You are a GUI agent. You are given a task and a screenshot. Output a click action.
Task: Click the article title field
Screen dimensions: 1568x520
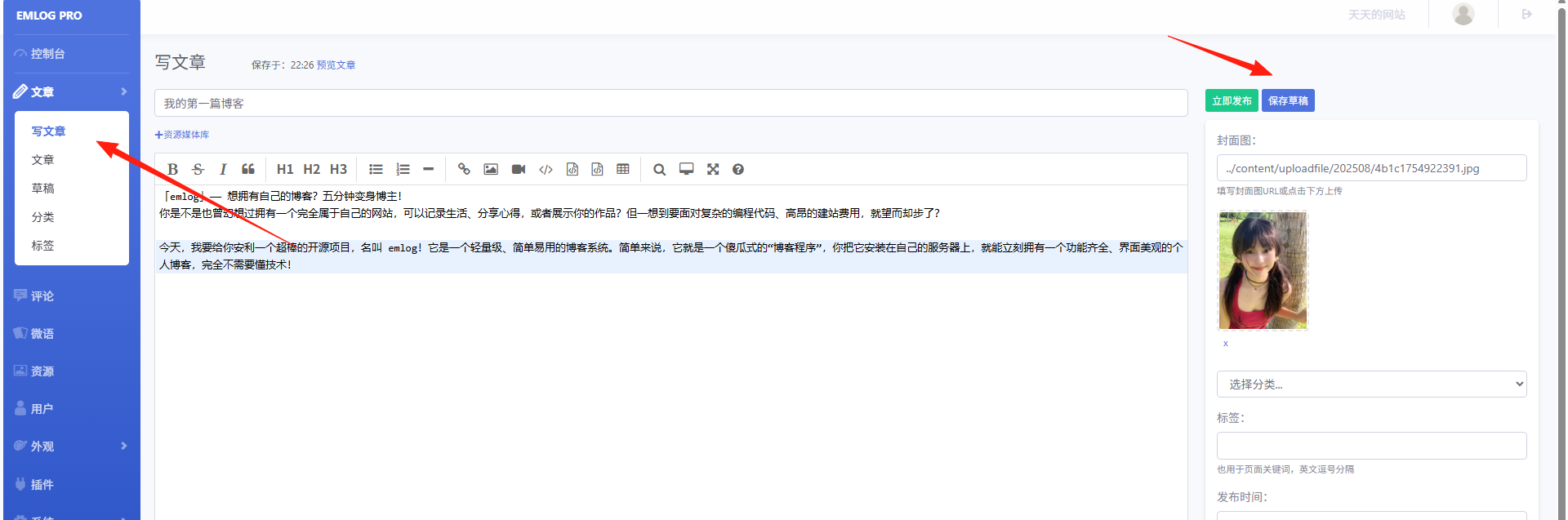click(x=670, y=103)
